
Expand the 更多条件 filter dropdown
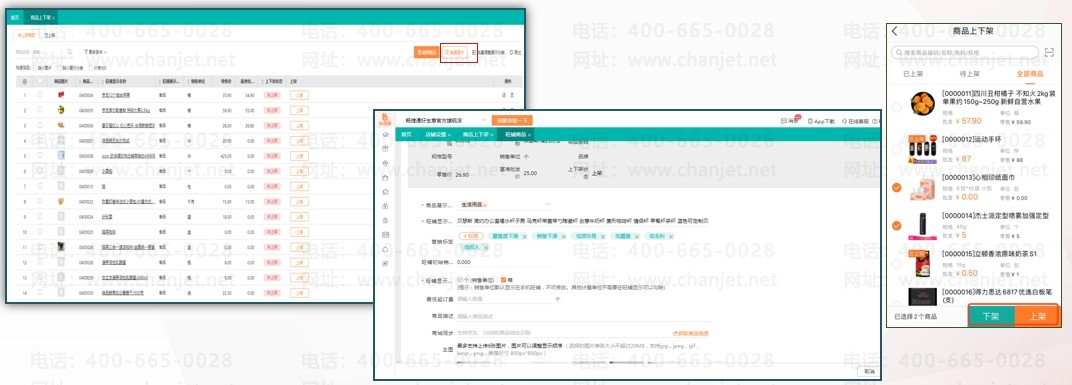(95, 51)
